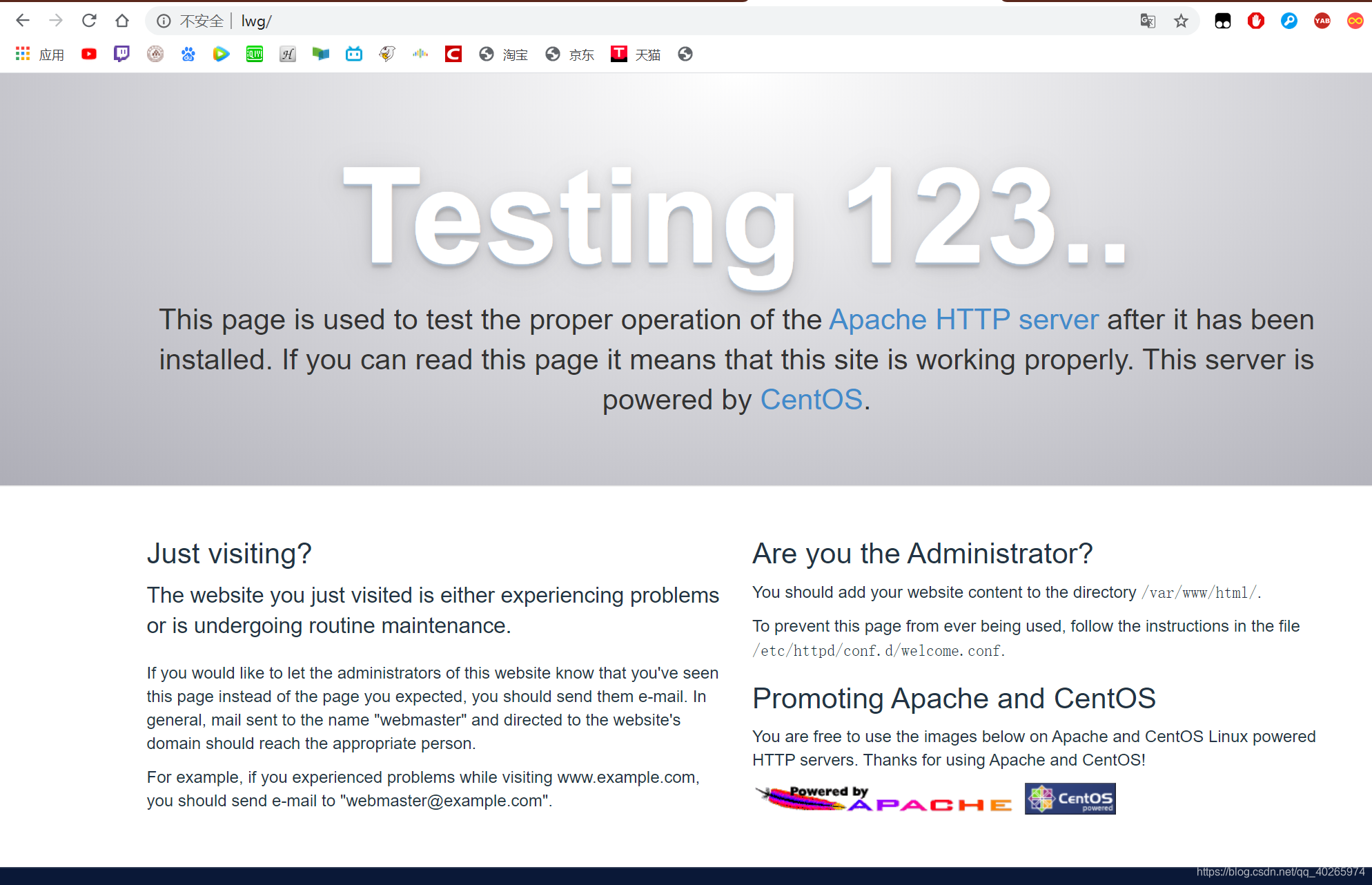1372x885 pixels.
Task: Open the 淘宝 bookmark
Action: coord(504,55)
